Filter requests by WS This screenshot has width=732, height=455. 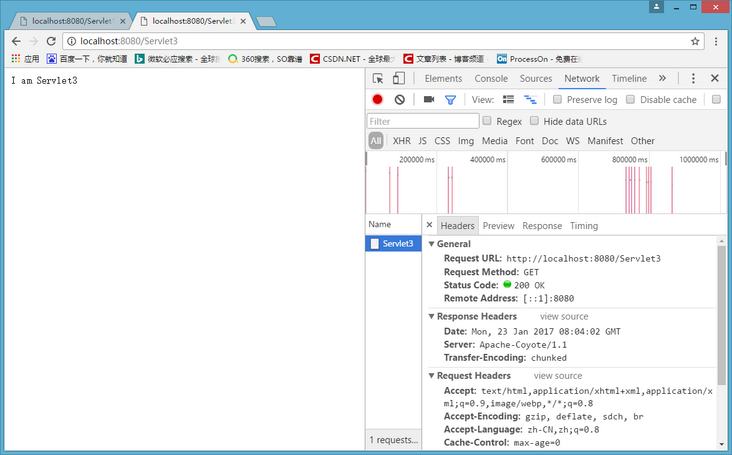coord(573,141)
